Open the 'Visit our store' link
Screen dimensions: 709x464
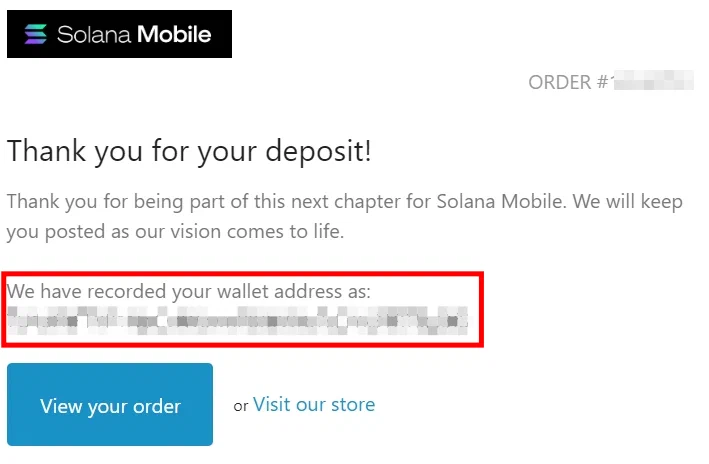pyautogui.click(x=314, y=405)
